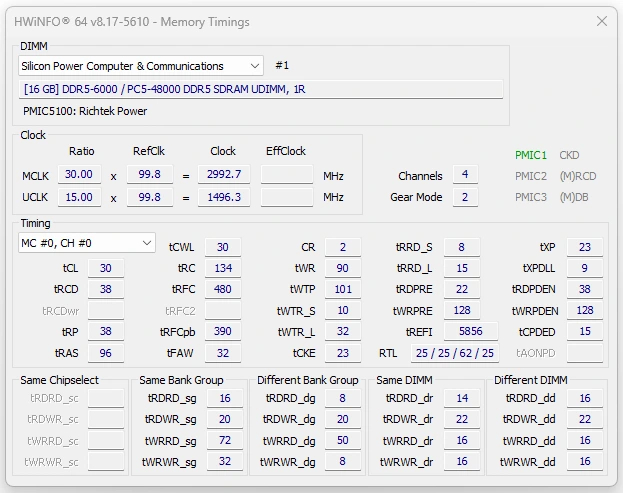Click the RTL values field
Viewport: 623px width, 493px height.
point(455,353)
